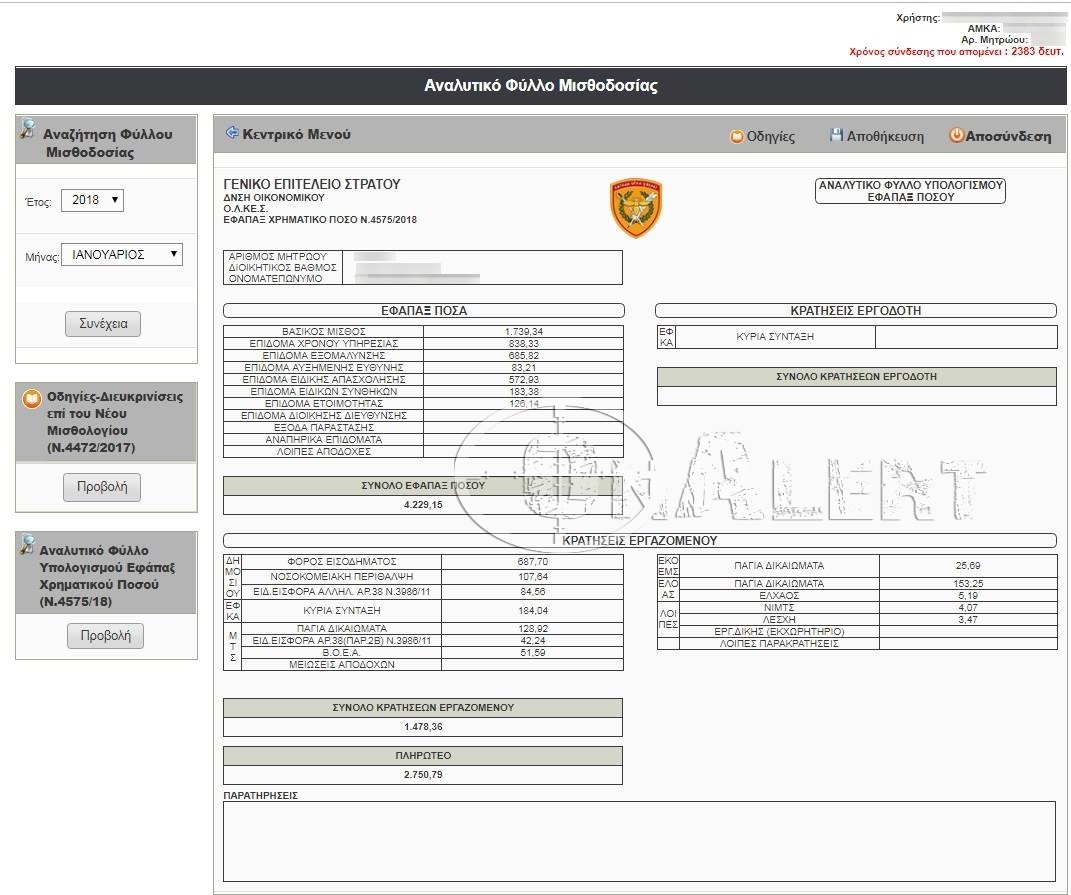
Task: Select the Αποσύνδεση text link
Action: click(x=1008, y=137)
